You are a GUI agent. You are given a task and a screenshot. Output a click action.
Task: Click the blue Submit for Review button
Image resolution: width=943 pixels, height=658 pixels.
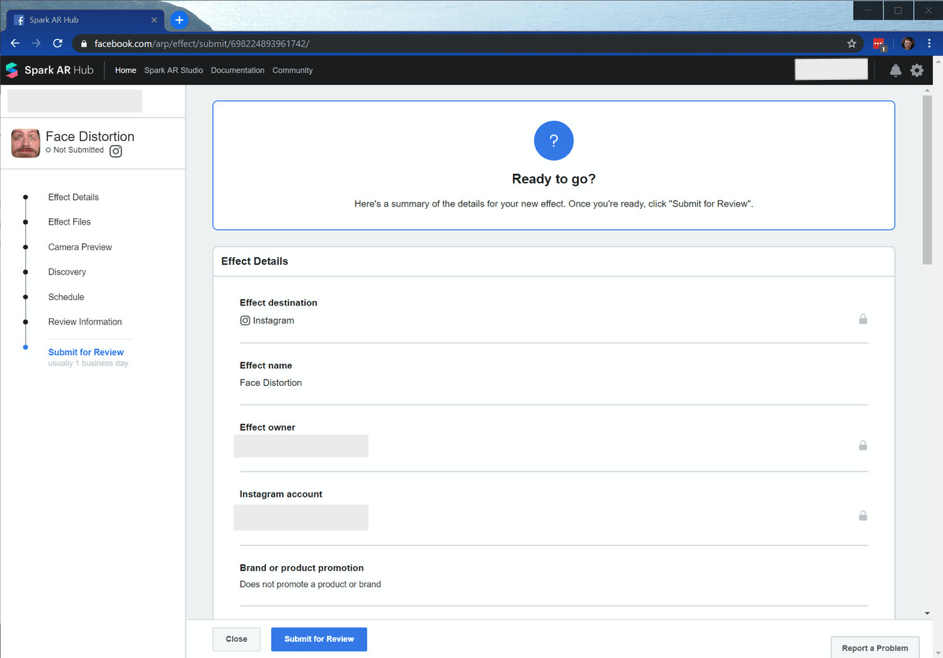pyautogui.click(x=319, y=639)
